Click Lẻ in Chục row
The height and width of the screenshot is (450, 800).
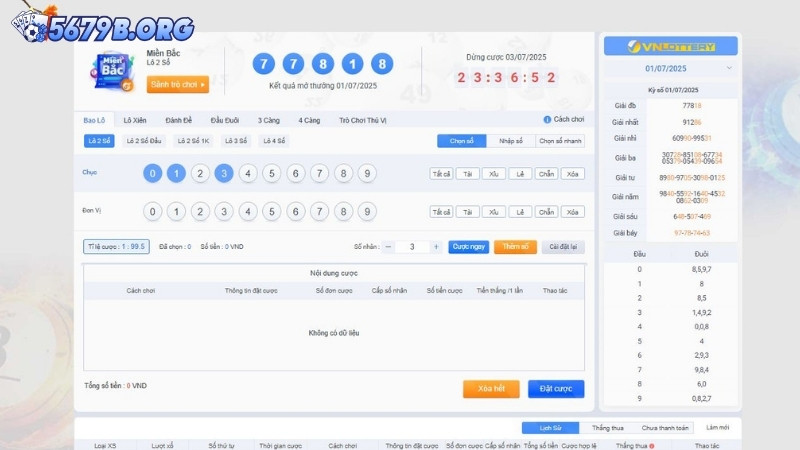(x=520, y=174)
